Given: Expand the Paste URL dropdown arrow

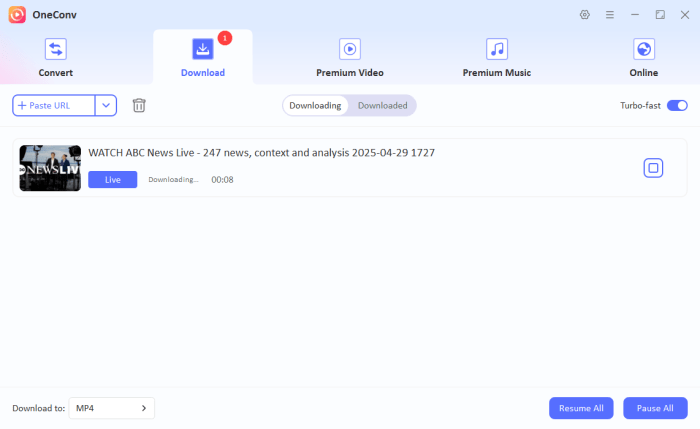Looking at the screenshot, I should pyautogui.click(x=106, y=106).
